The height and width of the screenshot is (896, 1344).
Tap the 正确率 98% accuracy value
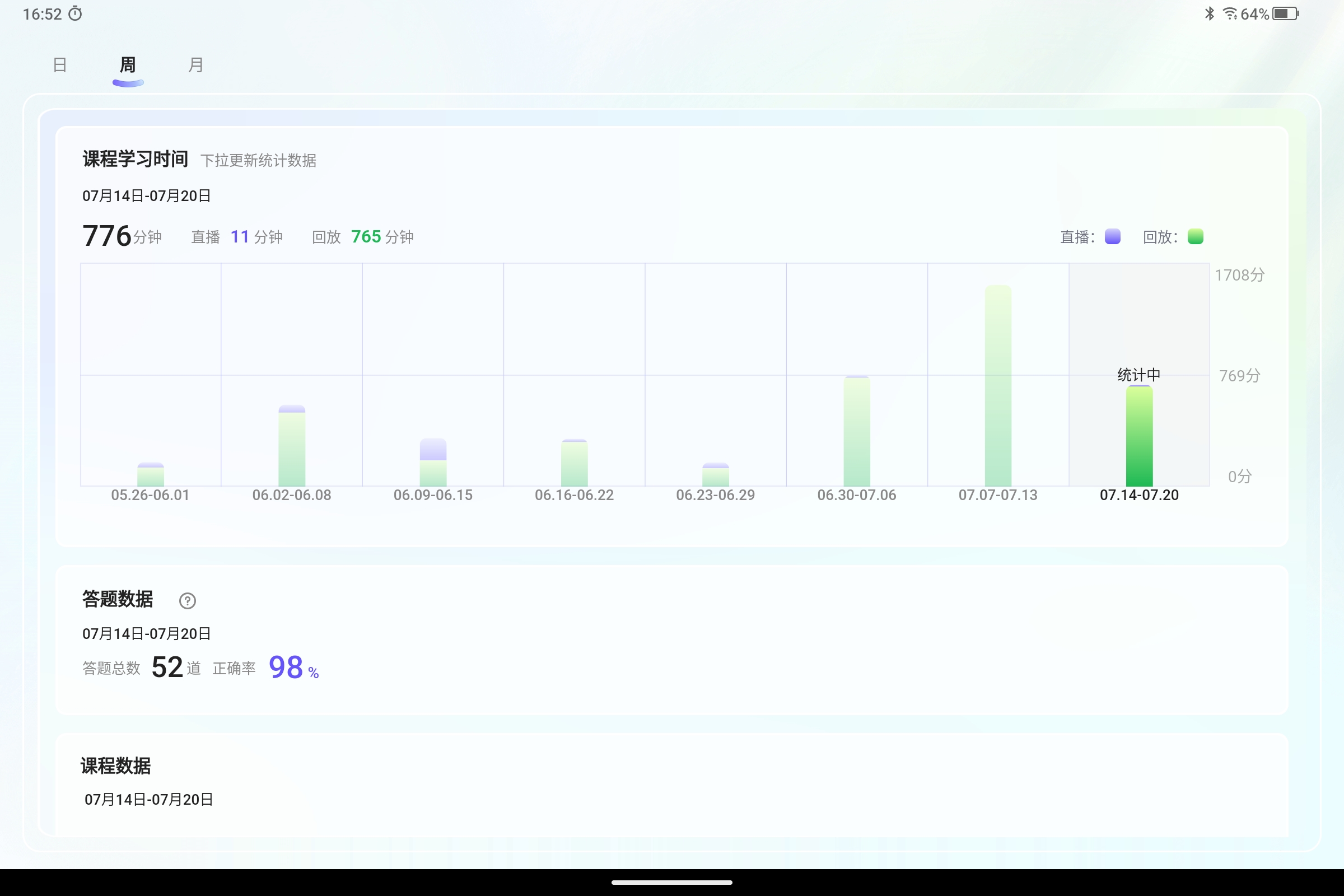[x=265, y=668]
